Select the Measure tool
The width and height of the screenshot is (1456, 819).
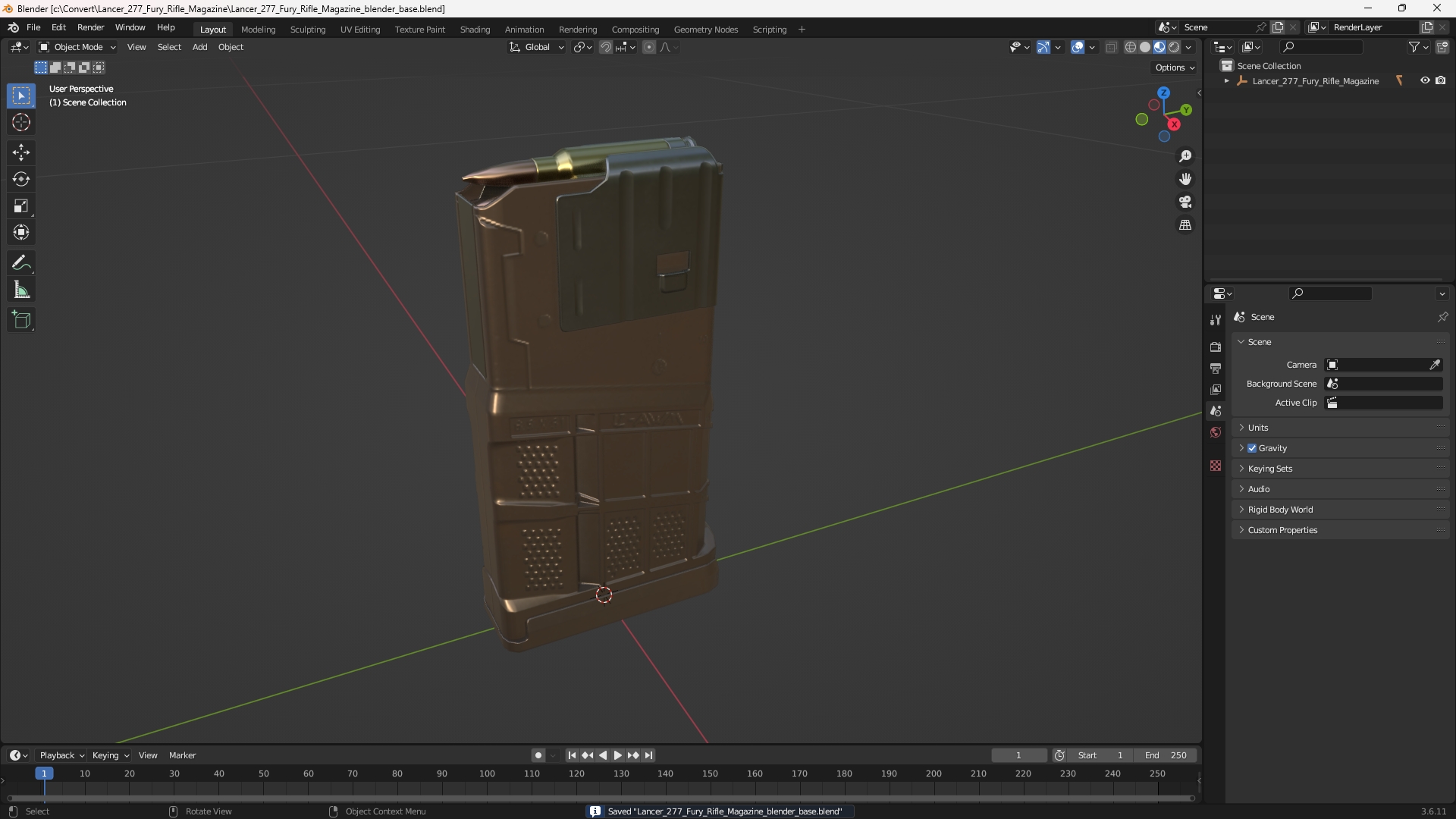(x=21, y=290)
